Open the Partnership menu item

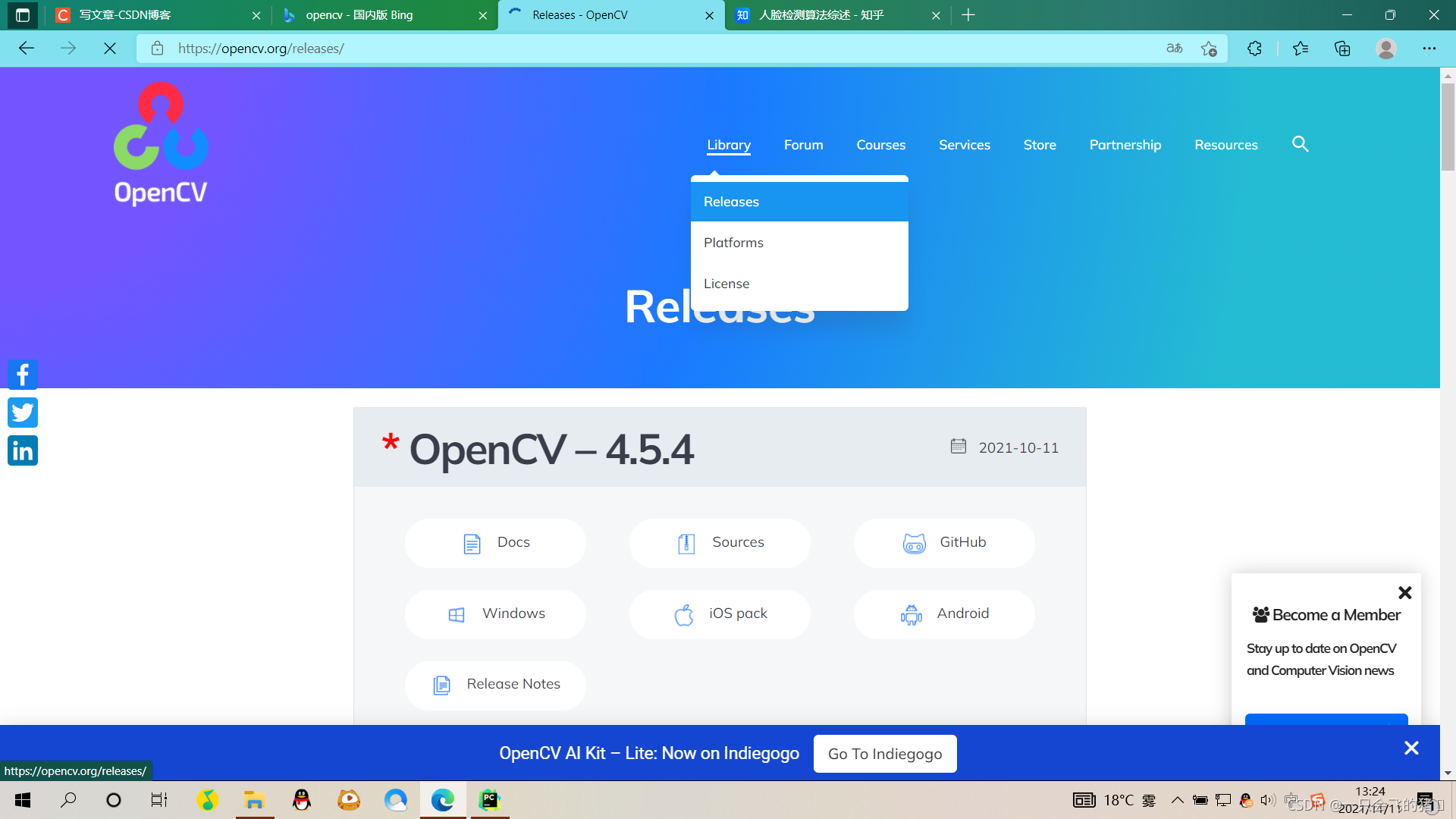click(1125, 145)
